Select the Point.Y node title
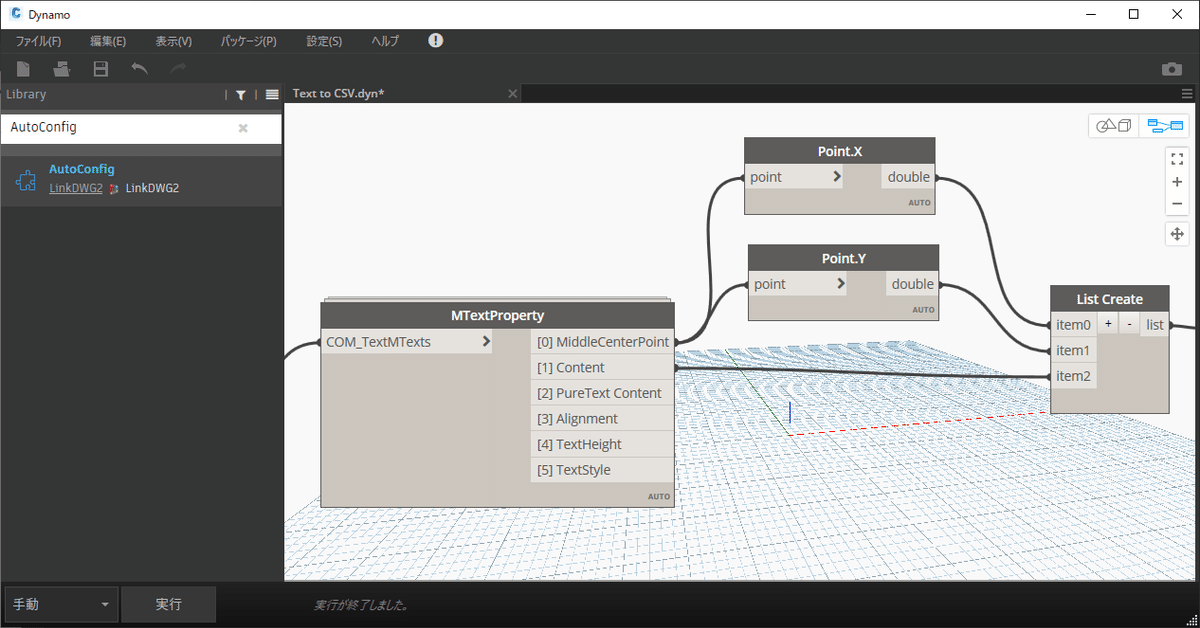The height and width of the screenshot is (628, 1200). click(x=844, y=258)
